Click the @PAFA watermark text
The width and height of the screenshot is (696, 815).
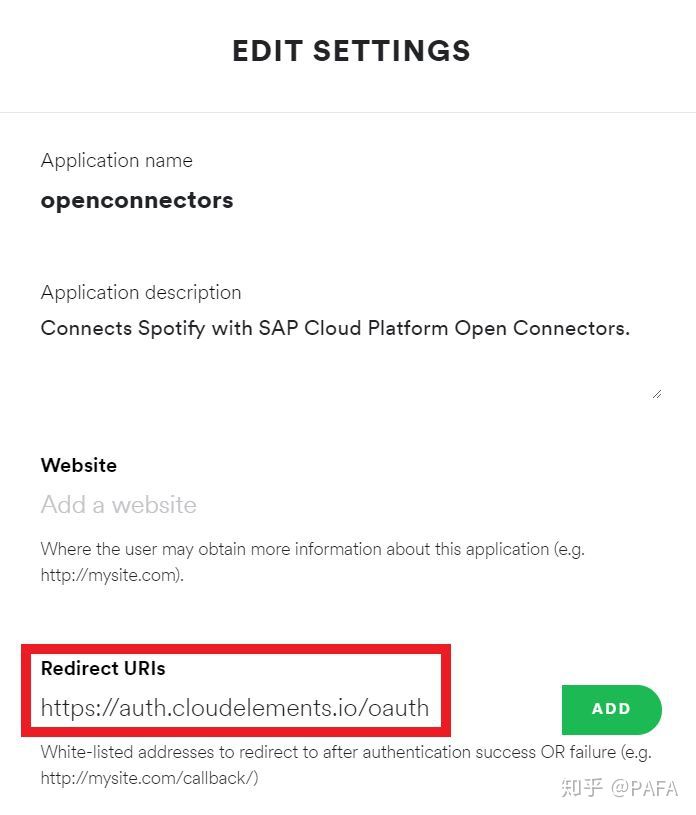pyautogui.click(x=645, y=788)
